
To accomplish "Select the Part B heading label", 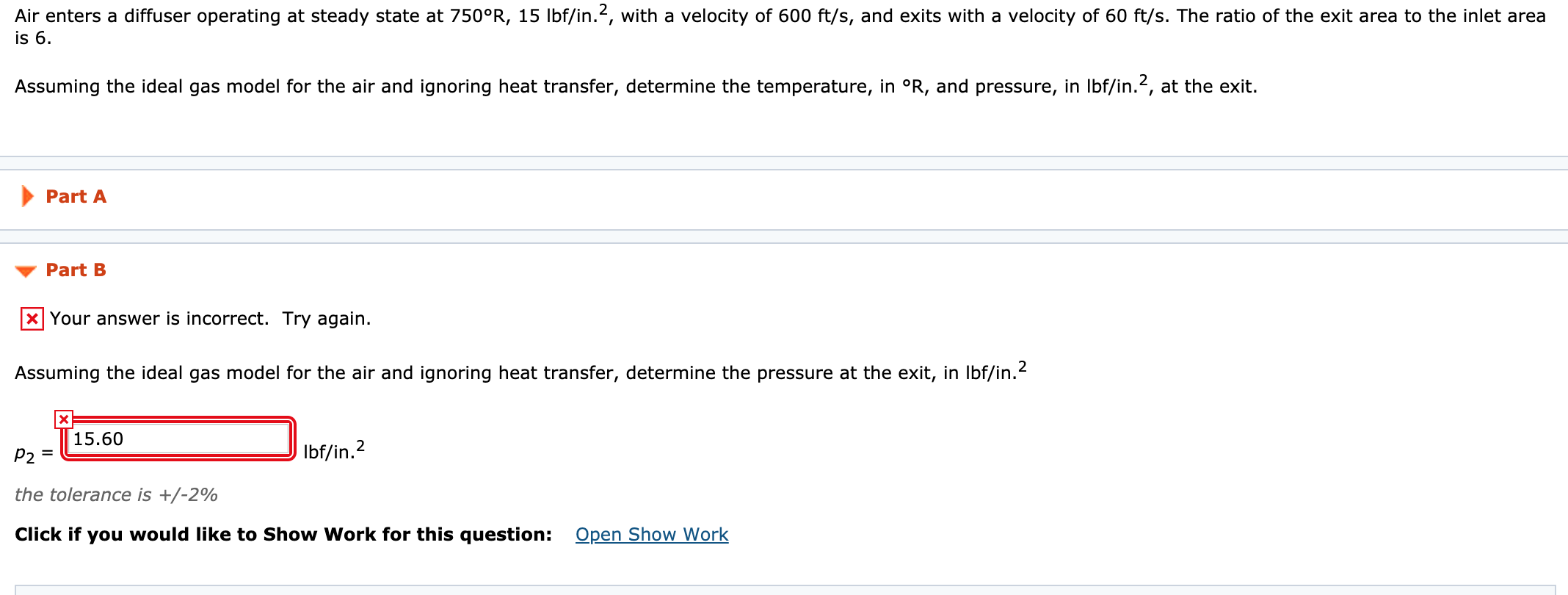I will [75, 270].
